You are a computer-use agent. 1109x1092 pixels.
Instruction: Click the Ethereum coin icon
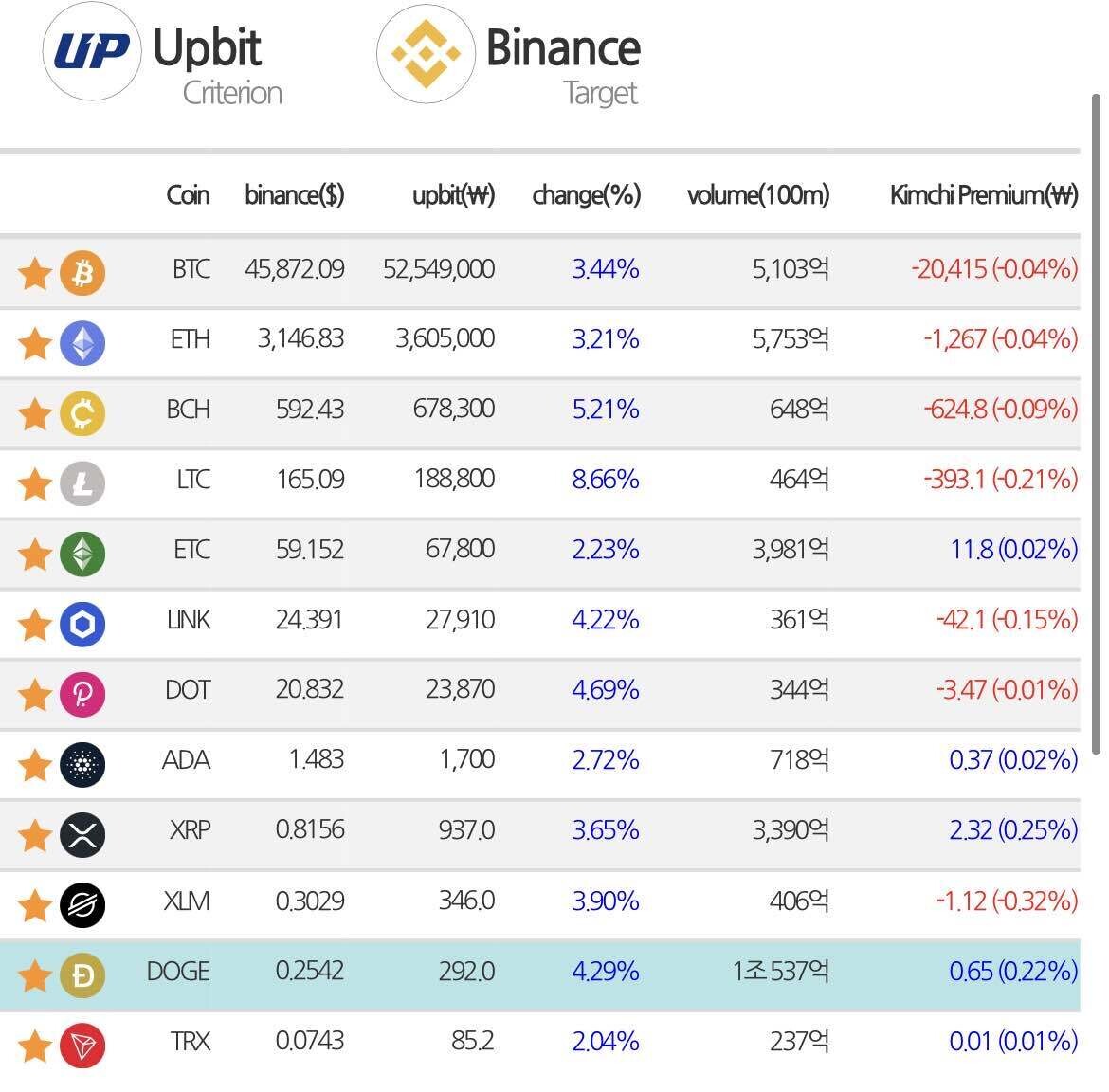(x=82, y=343)
